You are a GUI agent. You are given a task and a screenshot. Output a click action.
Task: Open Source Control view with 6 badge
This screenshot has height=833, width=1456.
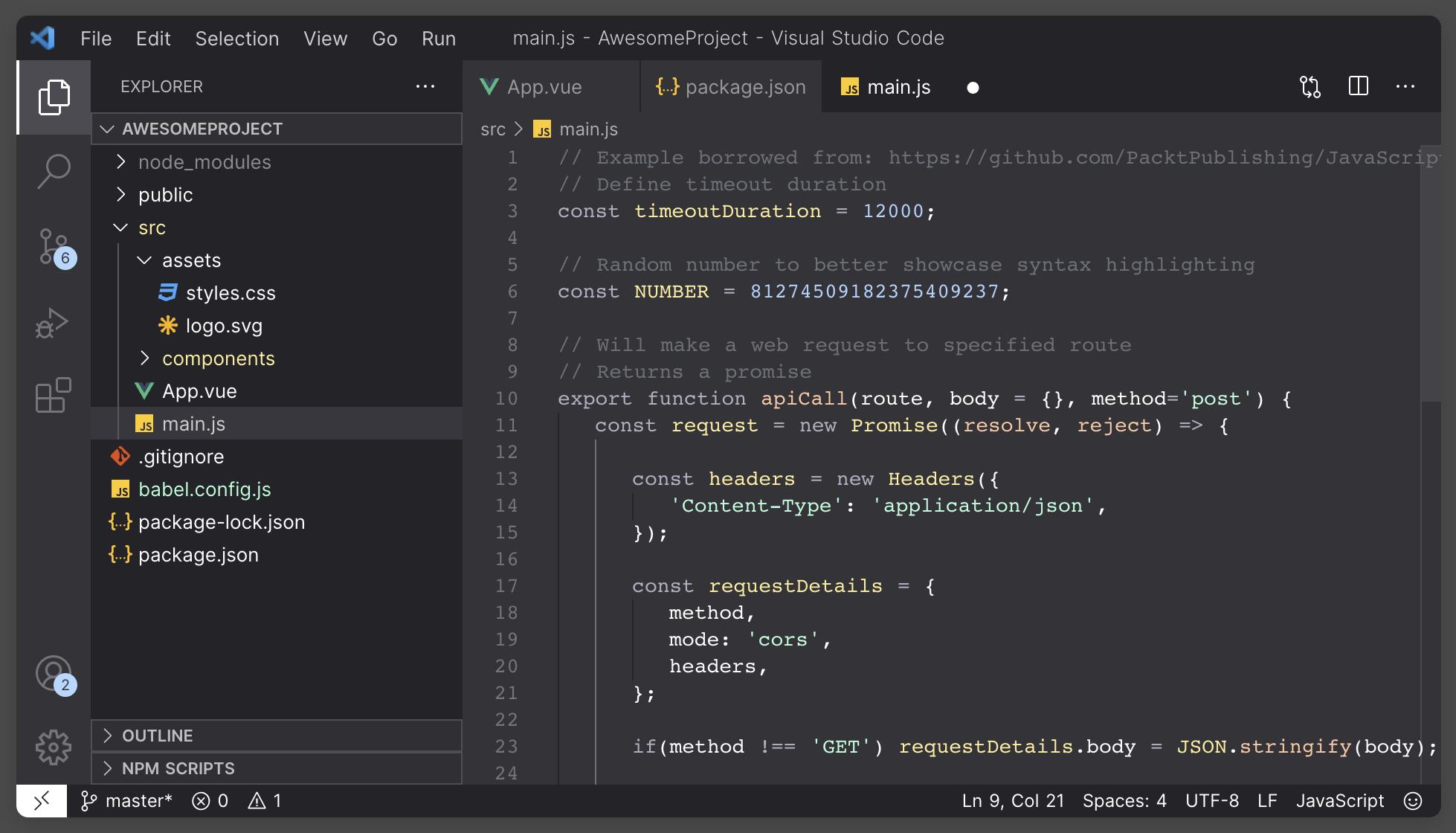pos(54,247)
